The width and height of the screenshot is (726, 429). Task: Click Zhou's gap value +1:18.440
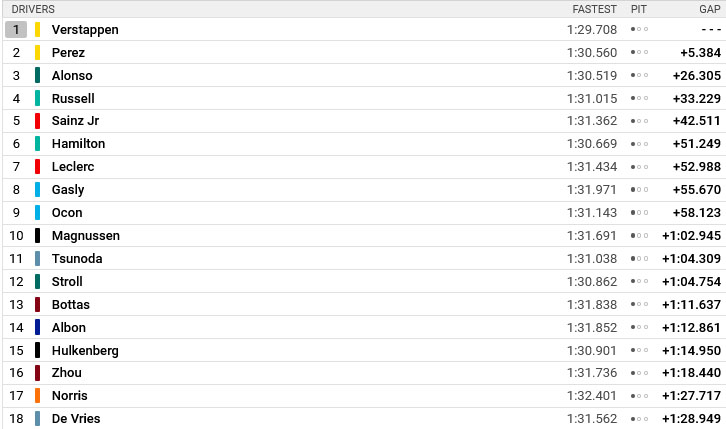tap(691, 373)
